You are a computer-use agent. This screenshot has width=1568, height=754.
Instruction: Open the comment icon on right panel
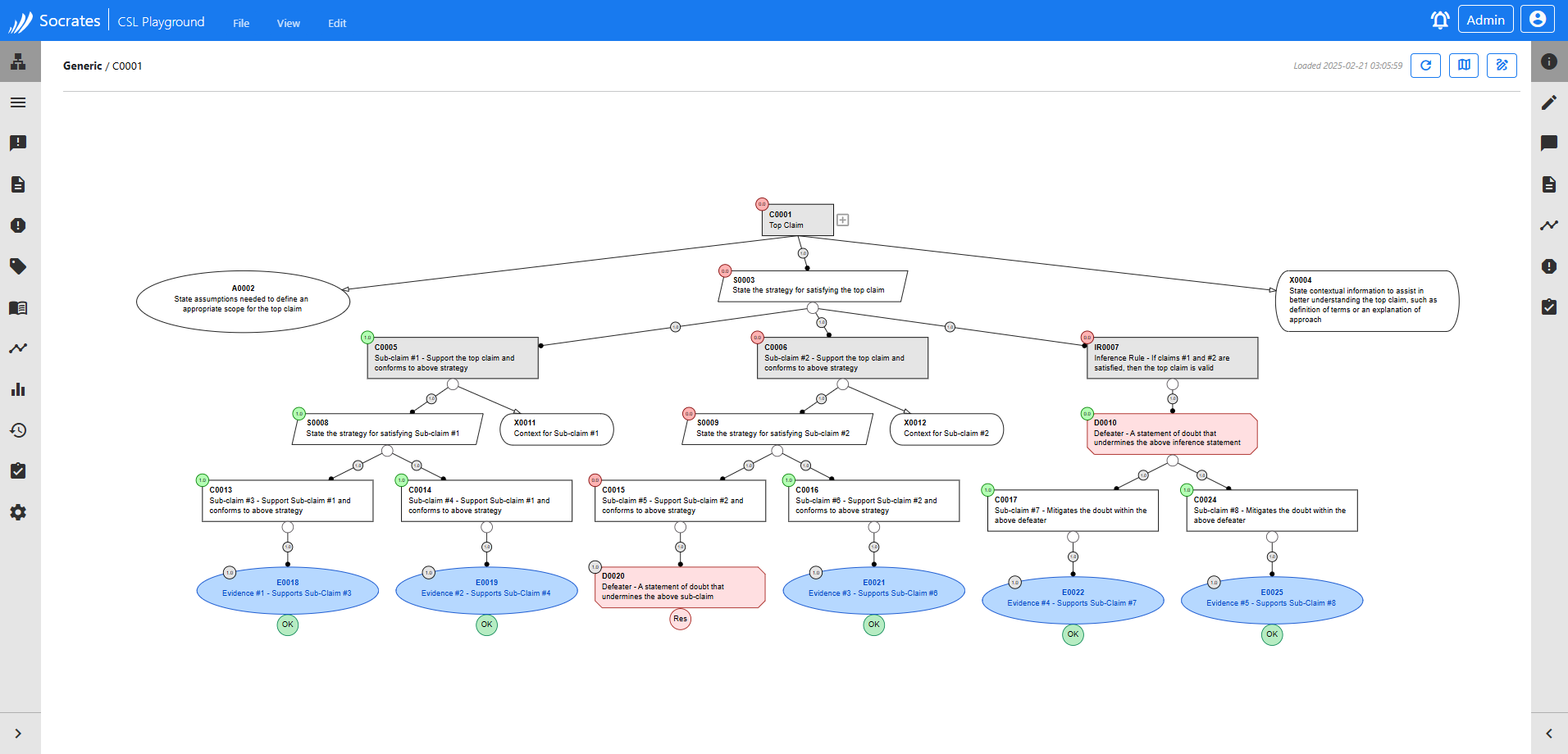(1548, 143)
